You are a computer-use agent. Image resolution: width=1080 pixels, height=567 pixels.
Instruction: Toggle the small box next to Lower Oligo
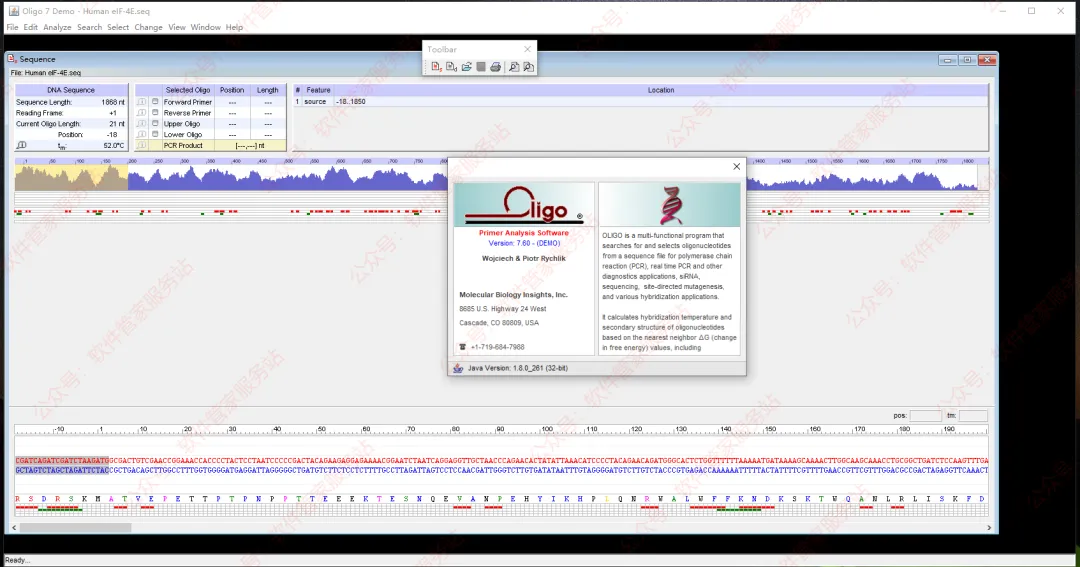coord(156,134)
